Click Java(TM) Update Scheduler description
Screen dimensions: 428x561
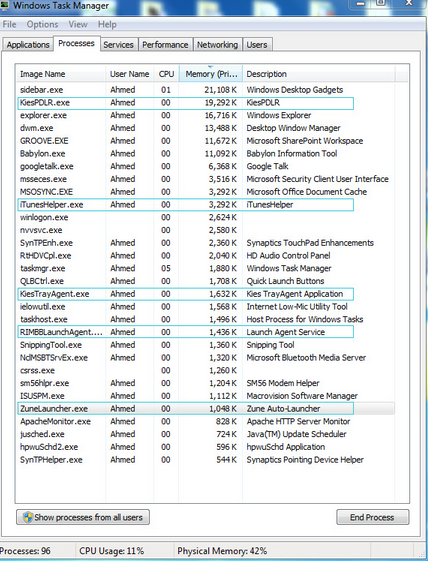click(296, 434)
